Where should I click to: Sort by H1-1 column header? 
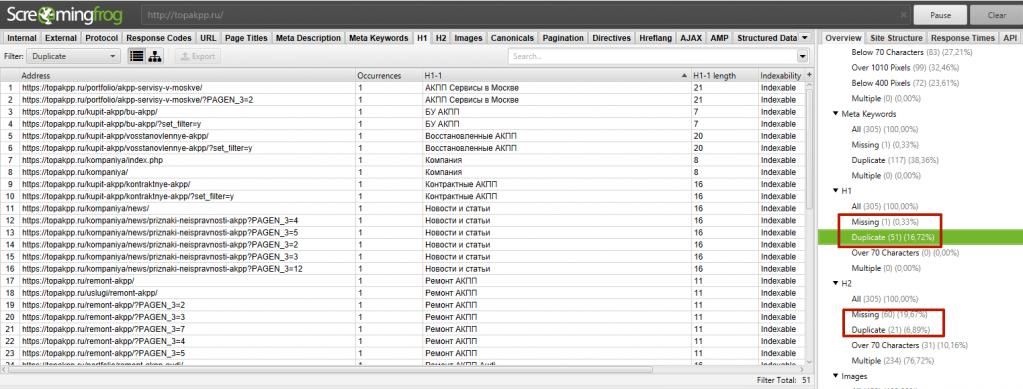click(556, 76)
